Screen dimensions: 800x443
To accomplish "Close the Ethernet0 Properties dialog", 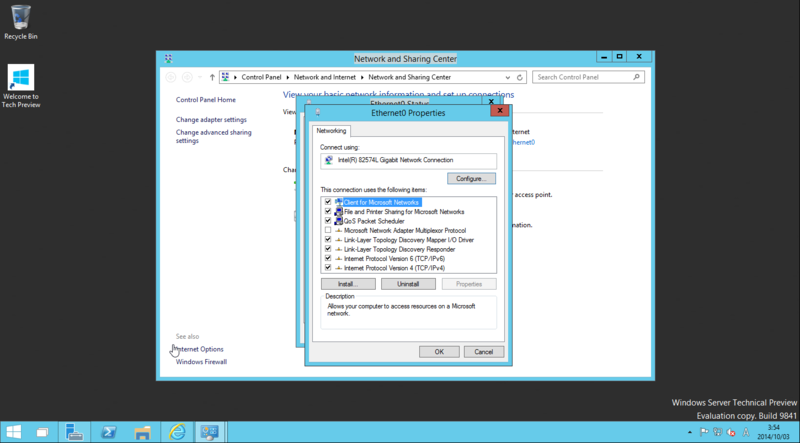I will [x=500, y=110].
